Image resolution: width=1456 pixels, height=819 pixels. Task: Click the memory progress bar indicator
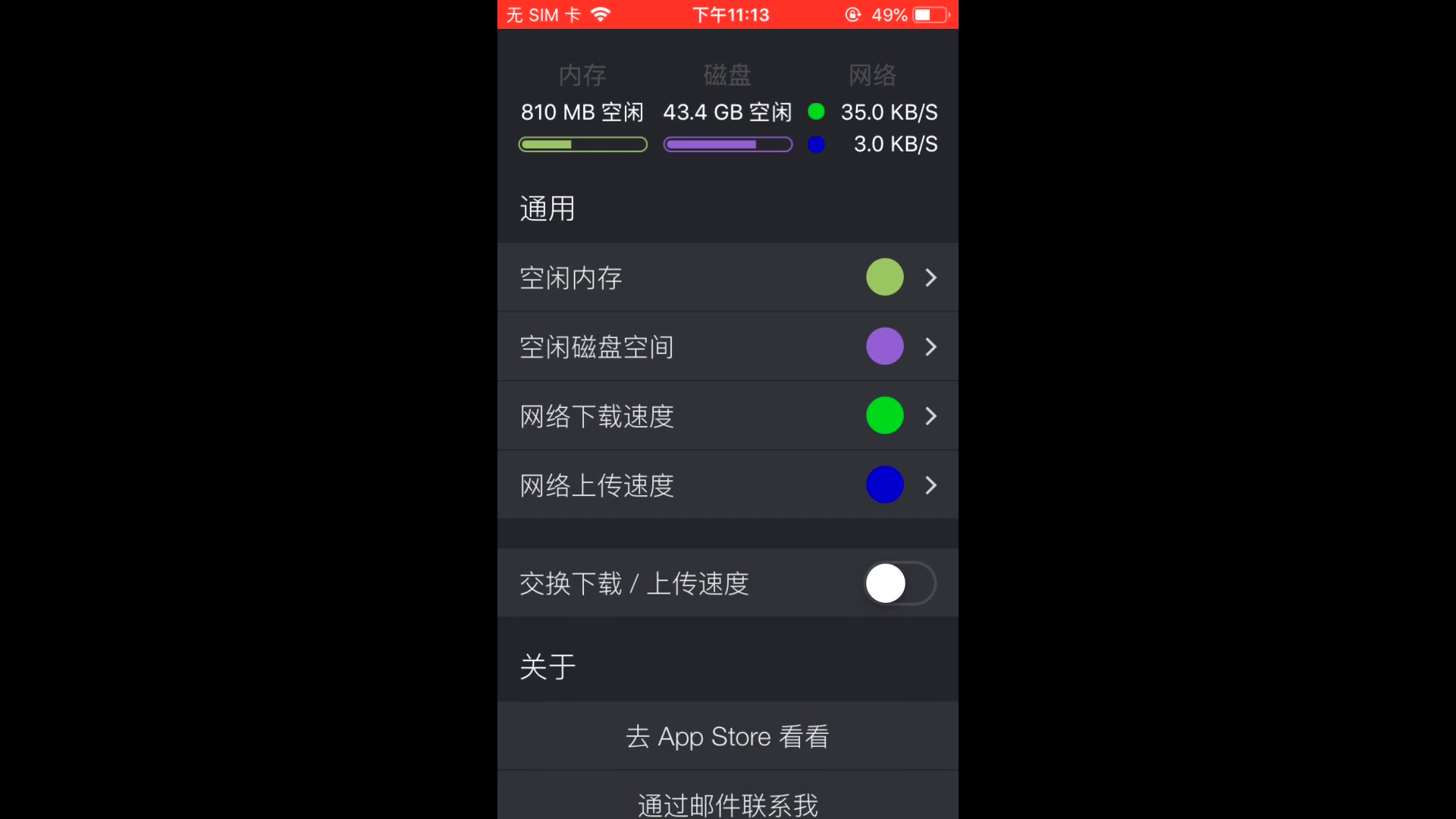[x=583, y=145]
